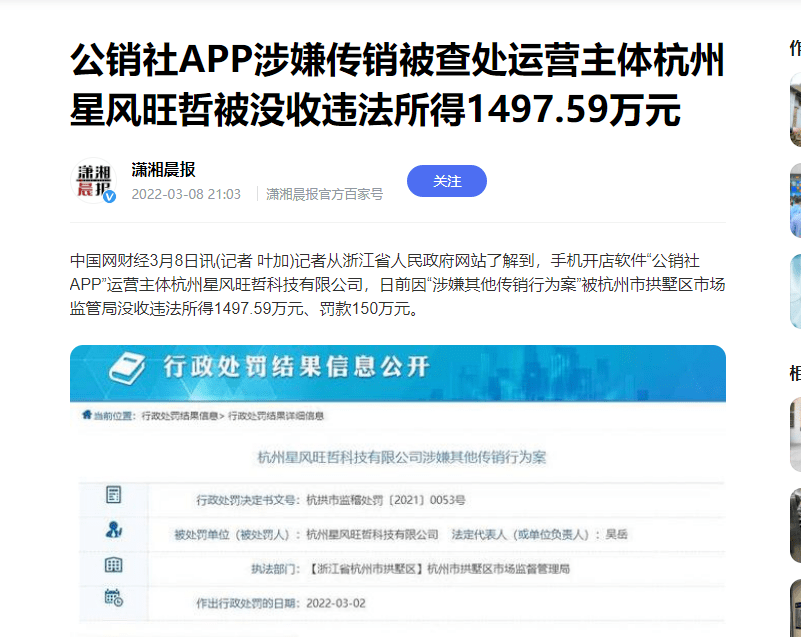The width and height of the screenshot is (801, 637).
Task: Click the calendar icon beside penalty date
Action: (113, 597)
